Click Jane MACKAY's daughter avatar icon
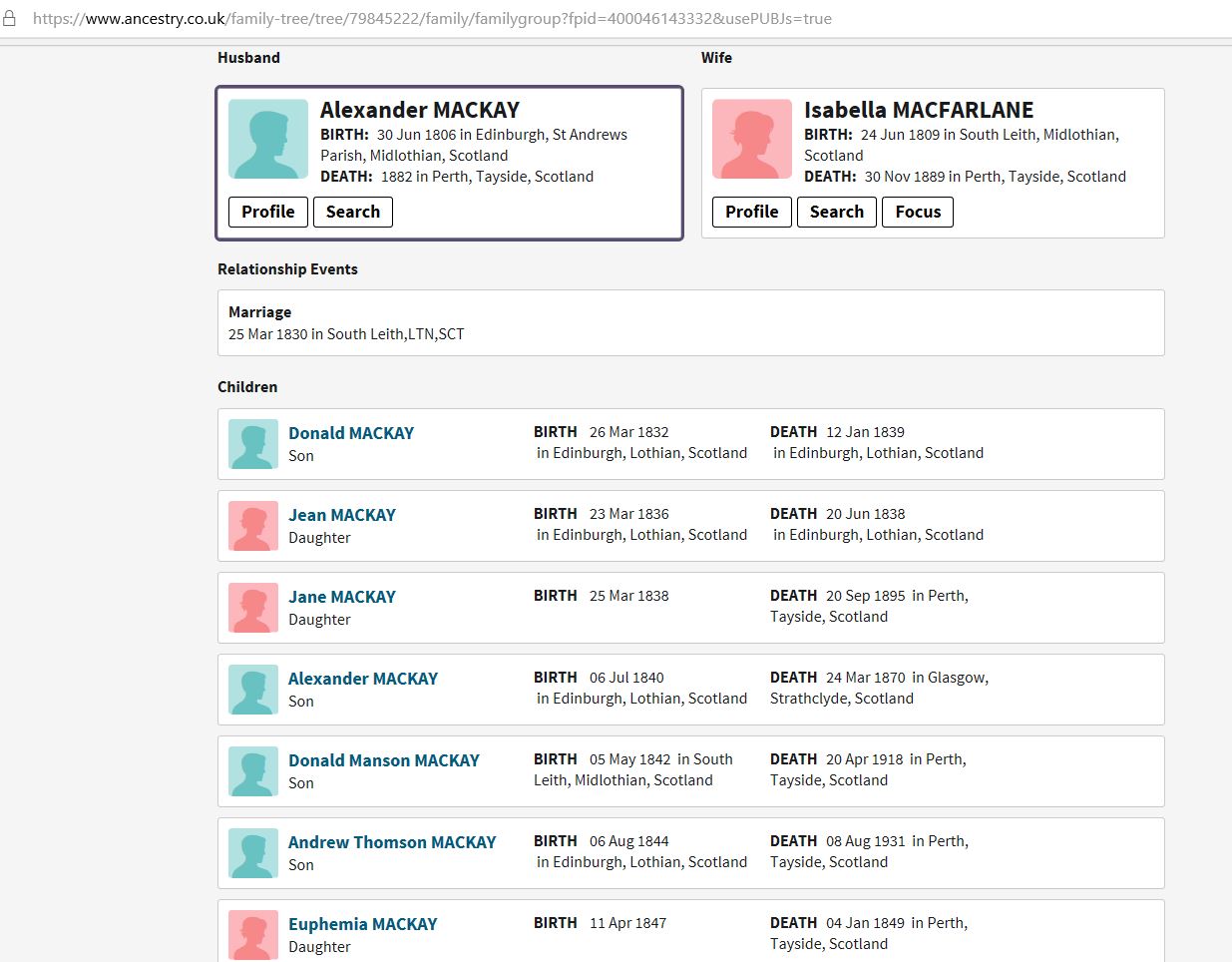The height and width of the screenshot is (962, 1232). coord(253,608)
